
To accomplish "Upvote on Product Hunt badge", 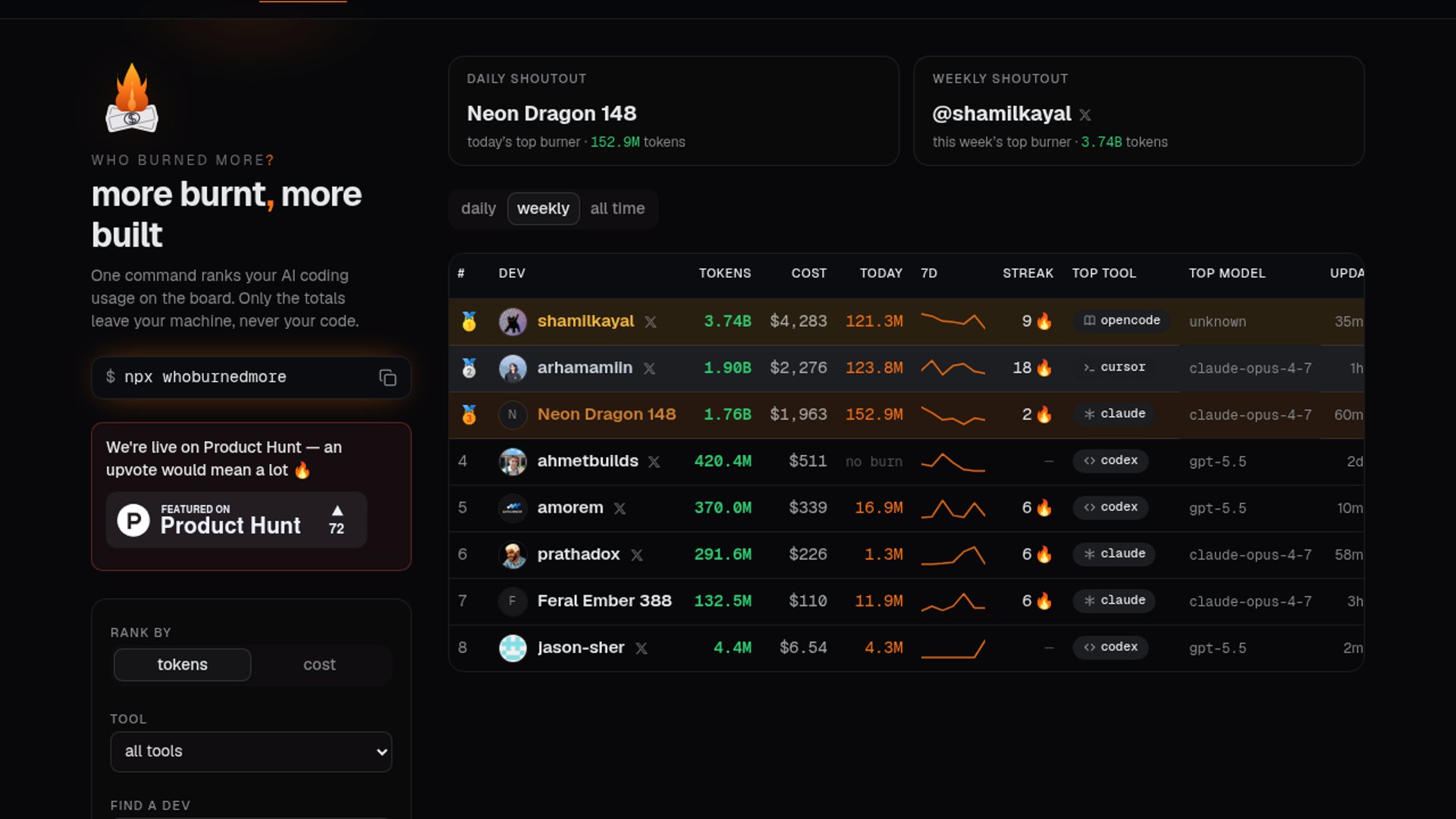I will tap(237, 520).
